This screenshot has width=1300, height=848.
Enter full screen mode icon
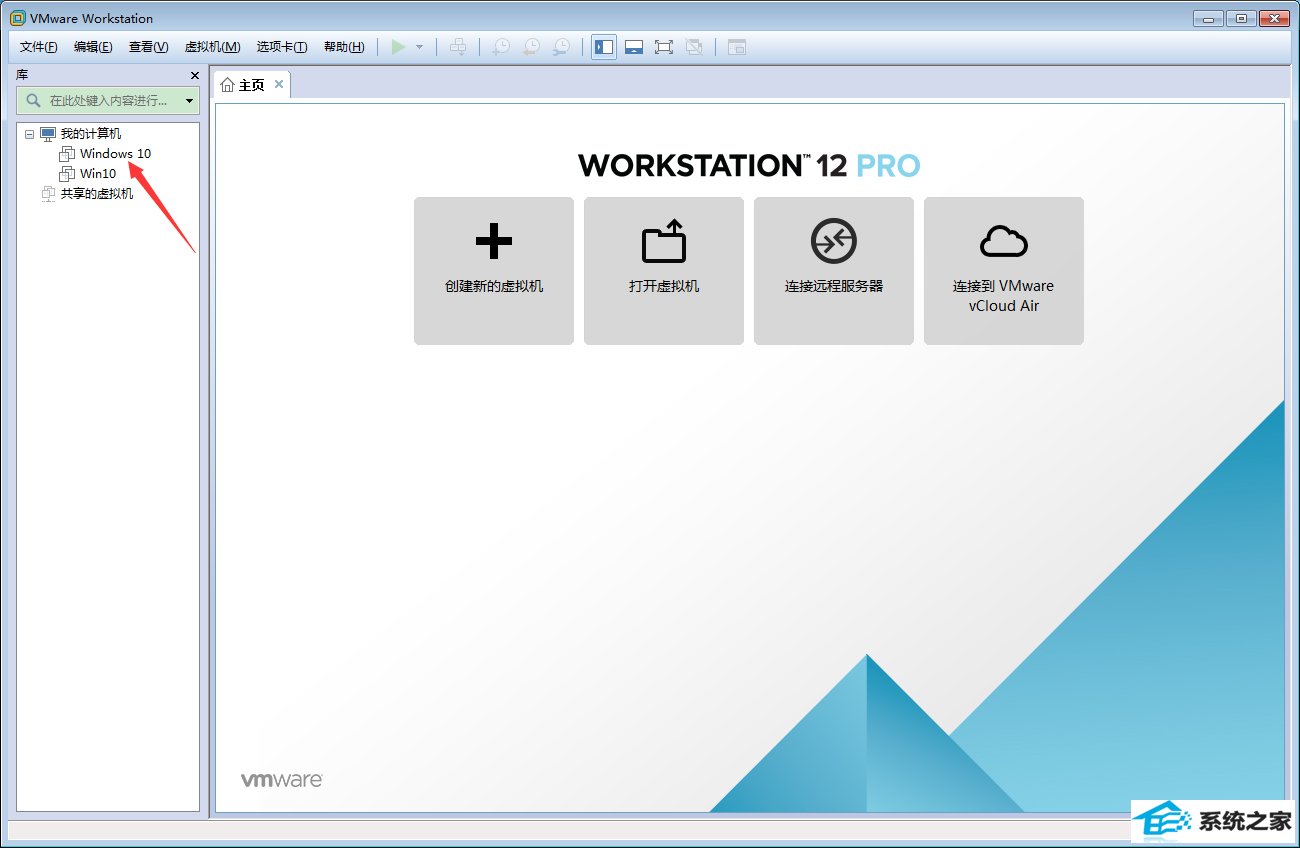tap(663, 47)
